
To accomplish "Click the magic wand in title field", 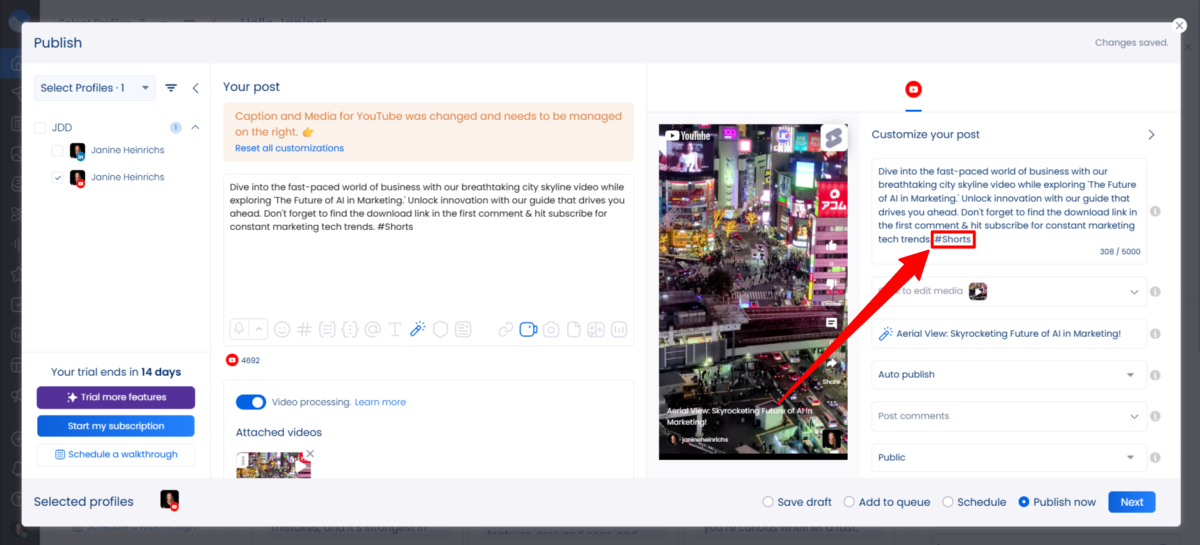I will 886,334.
